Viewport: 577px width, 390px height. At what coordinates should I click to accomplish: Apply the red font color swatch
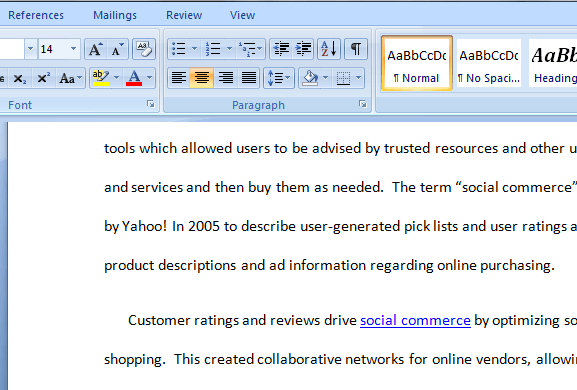(x=134, y=78)
